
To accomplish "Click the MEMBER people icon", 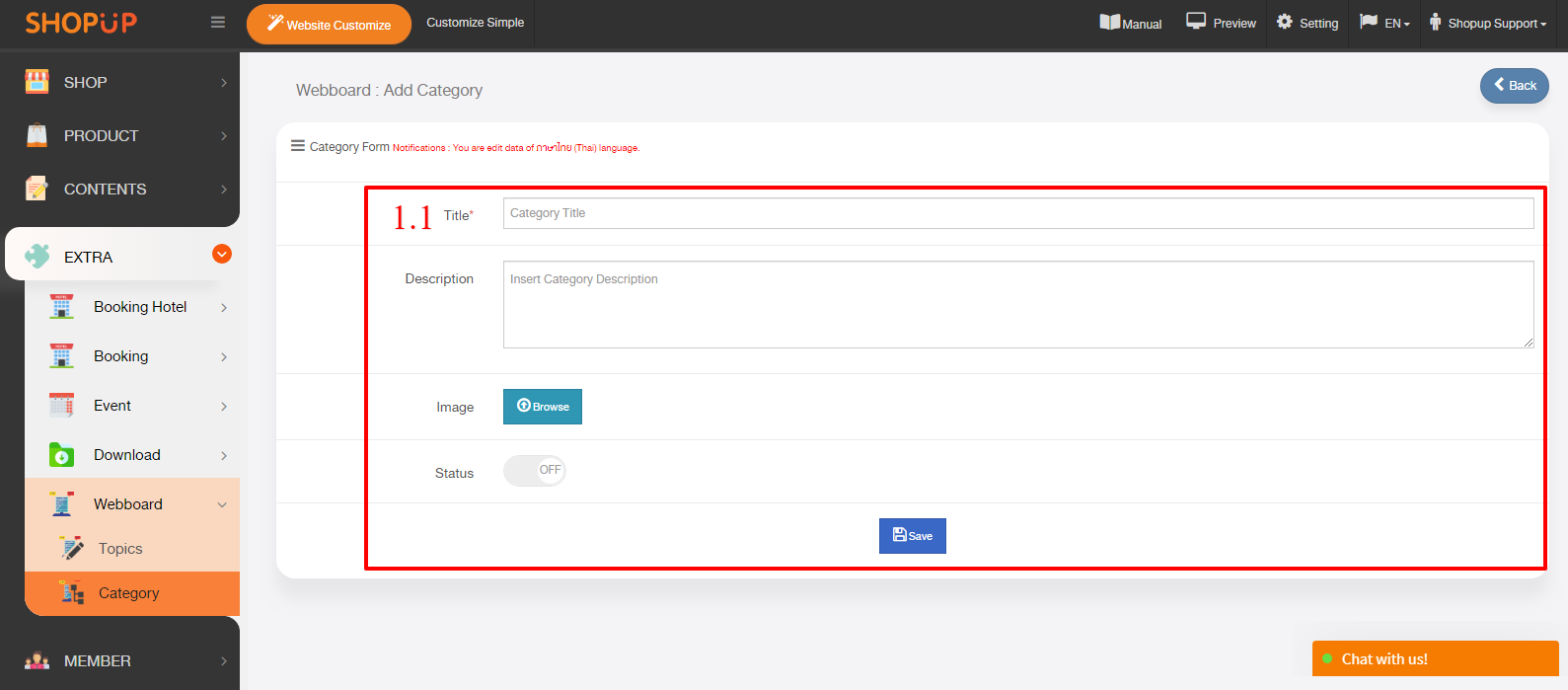I will [37, 660].
